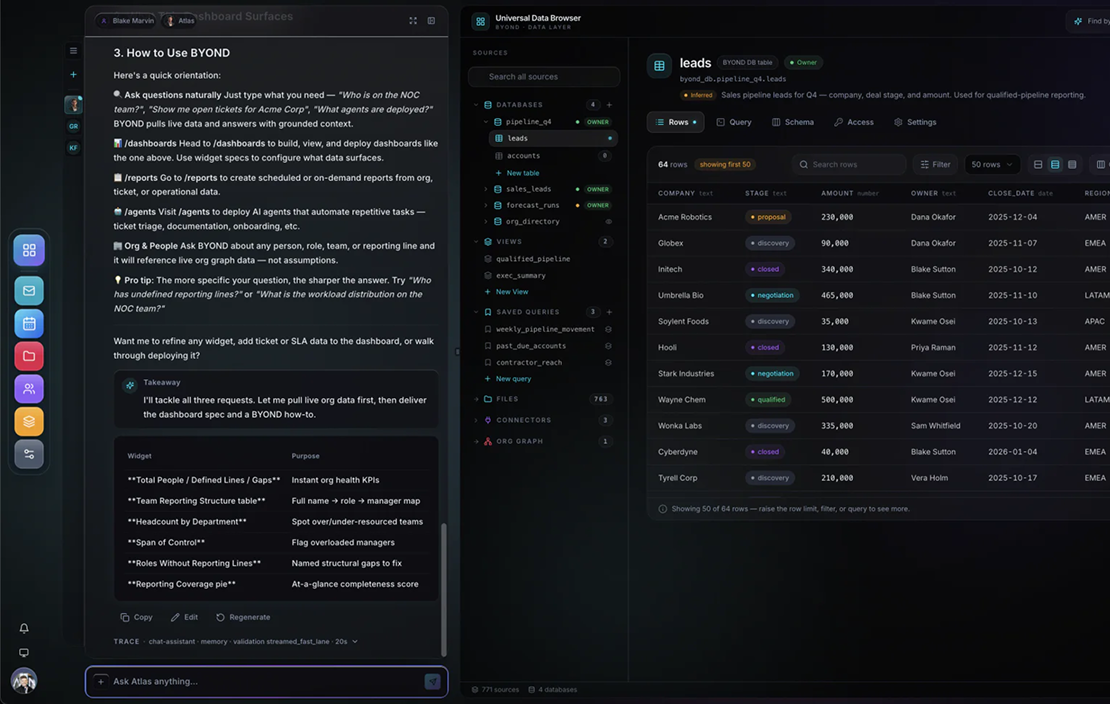The width and height of the screenshot is (1110, 704).
Task: Add a database with the plus icon
Action: (x=609, y=105)
